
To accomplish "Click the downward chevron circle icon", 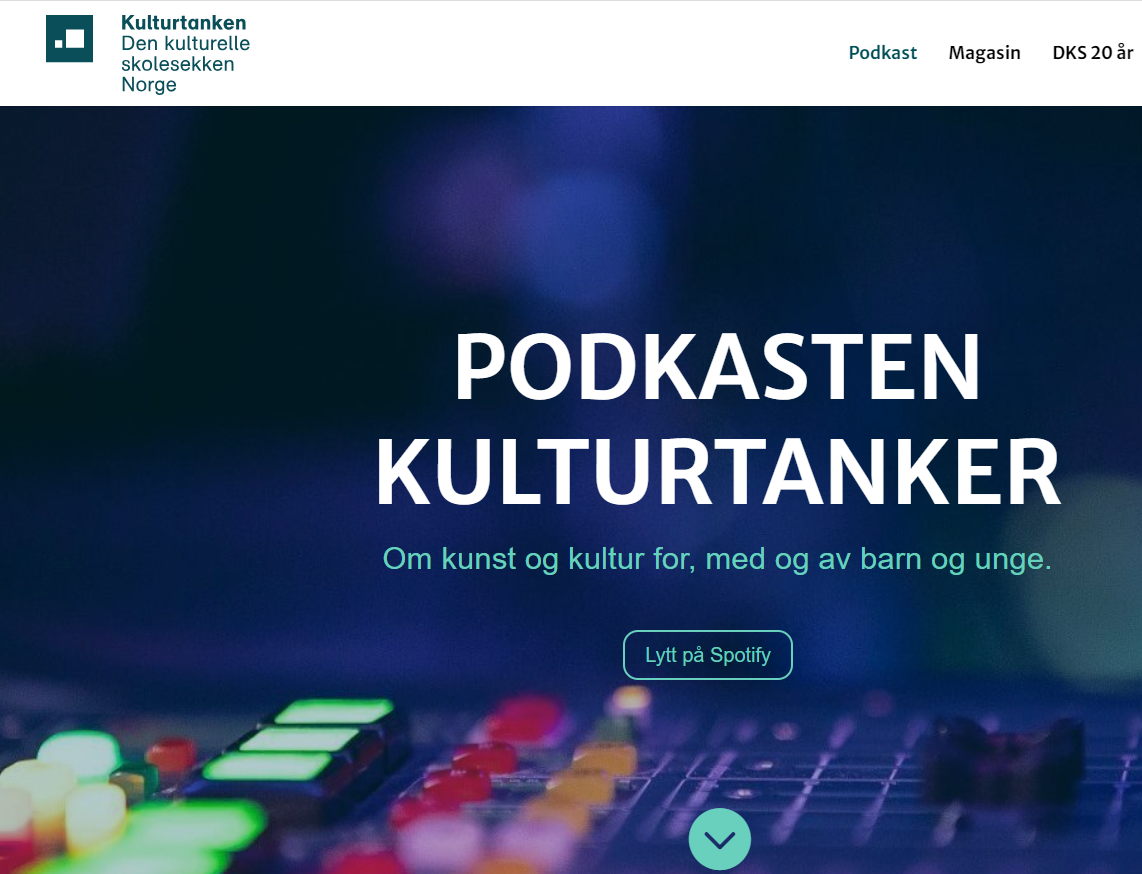I will [x=720, y=838].
